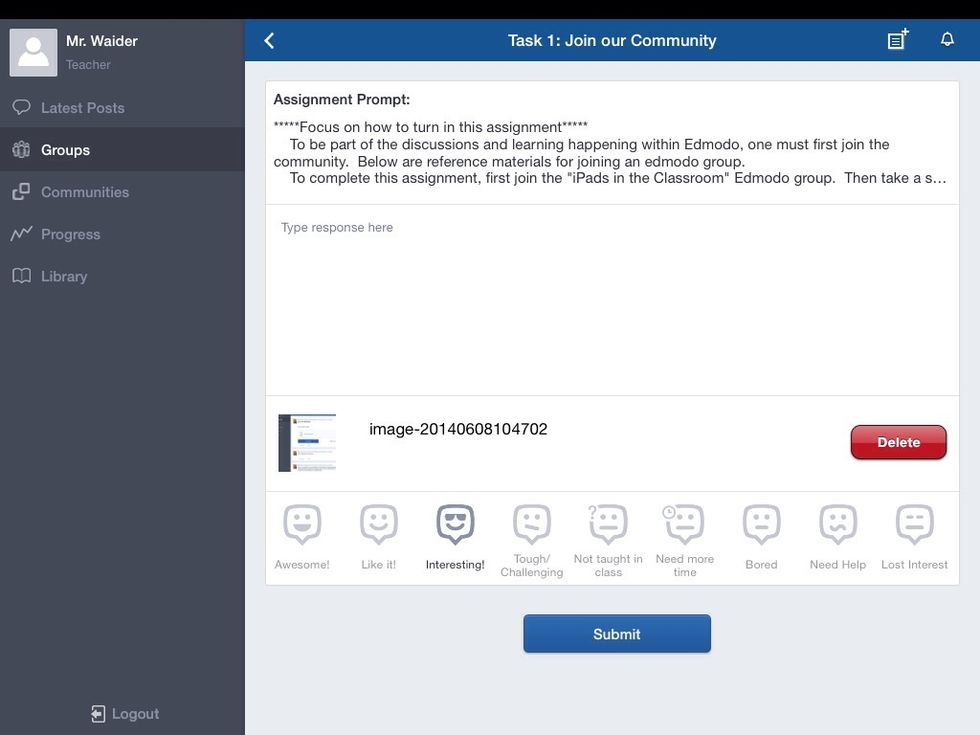The height and width of the screenshot is (735, 980).
Task: Choose the Like it! reaction
Action: pyautogui.click(x=379, y=525)
